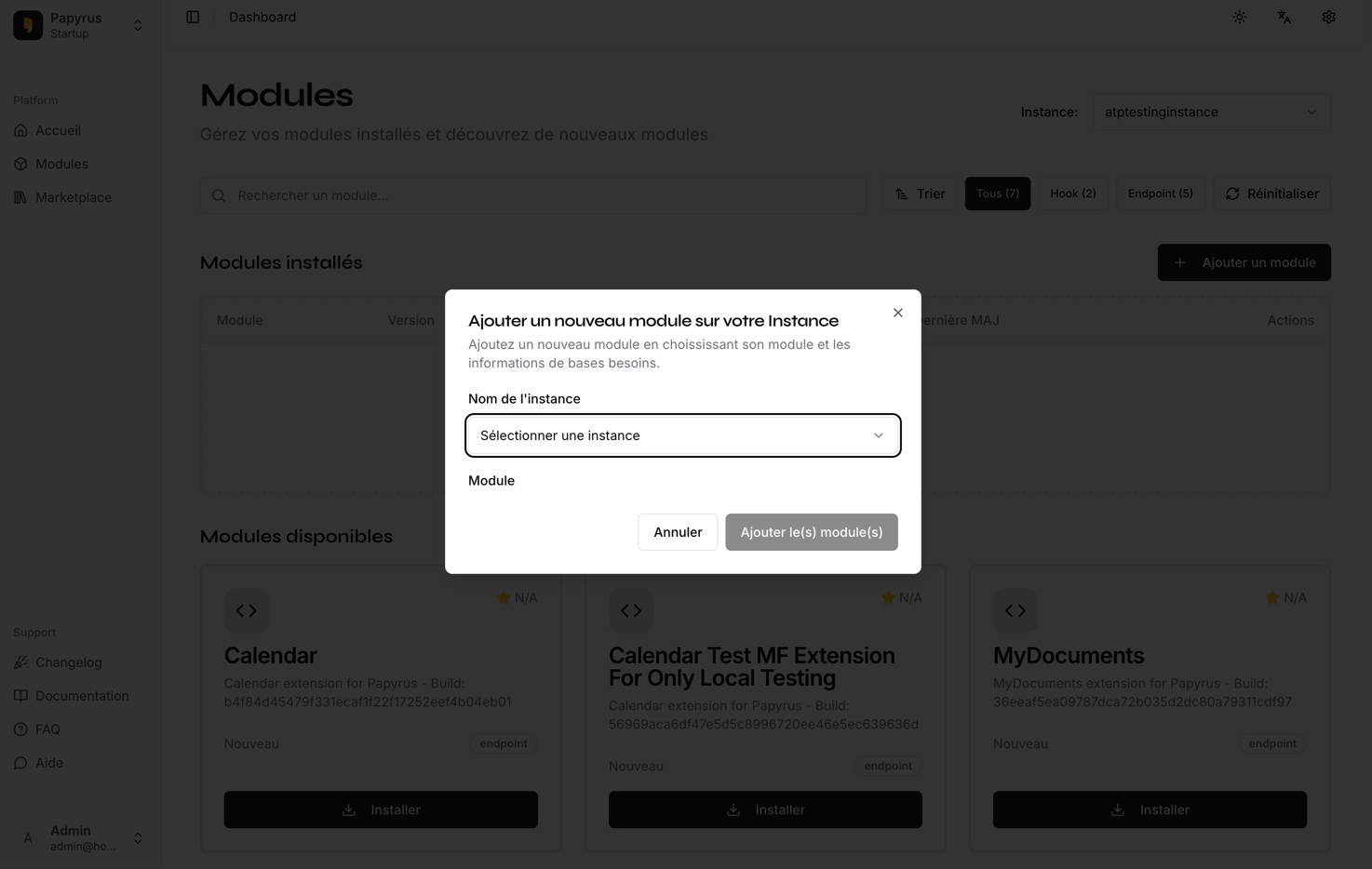Go to Accueil in the sidebar
The height and width of the screenshot is (869, 1372).
58,130
